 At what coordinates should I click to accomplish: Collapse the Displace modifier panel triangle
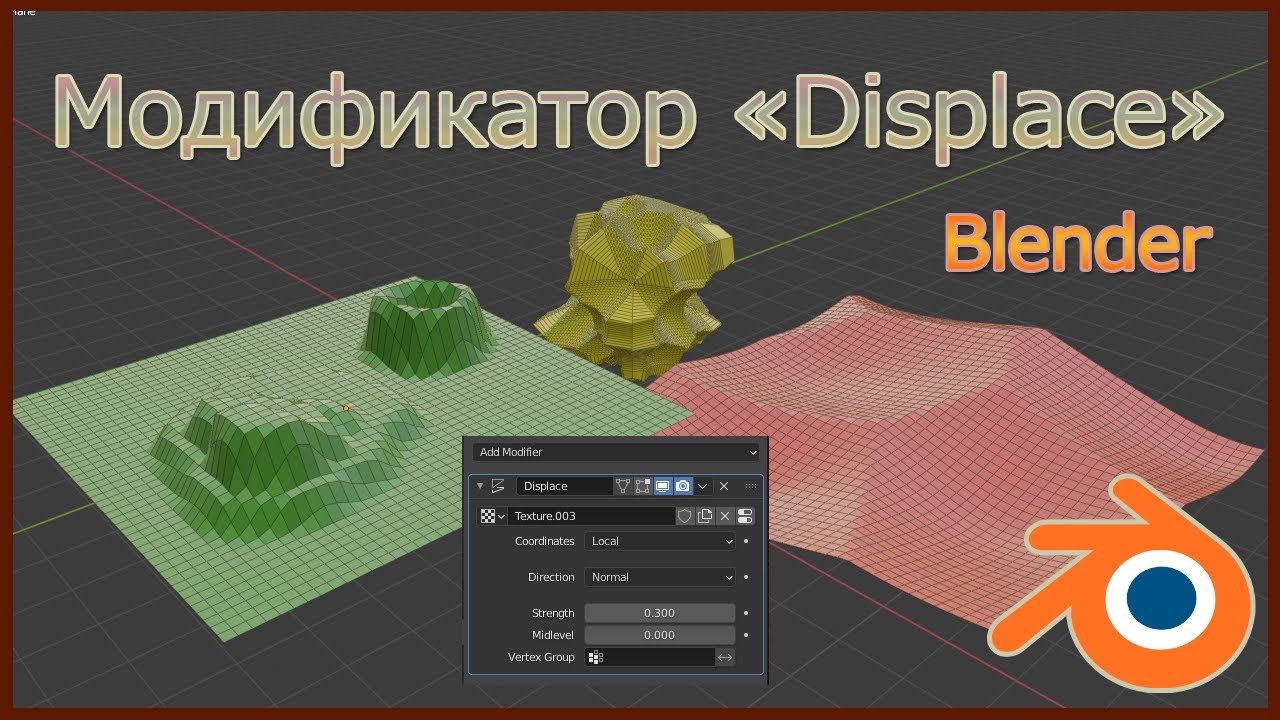(x=480, y=486)
